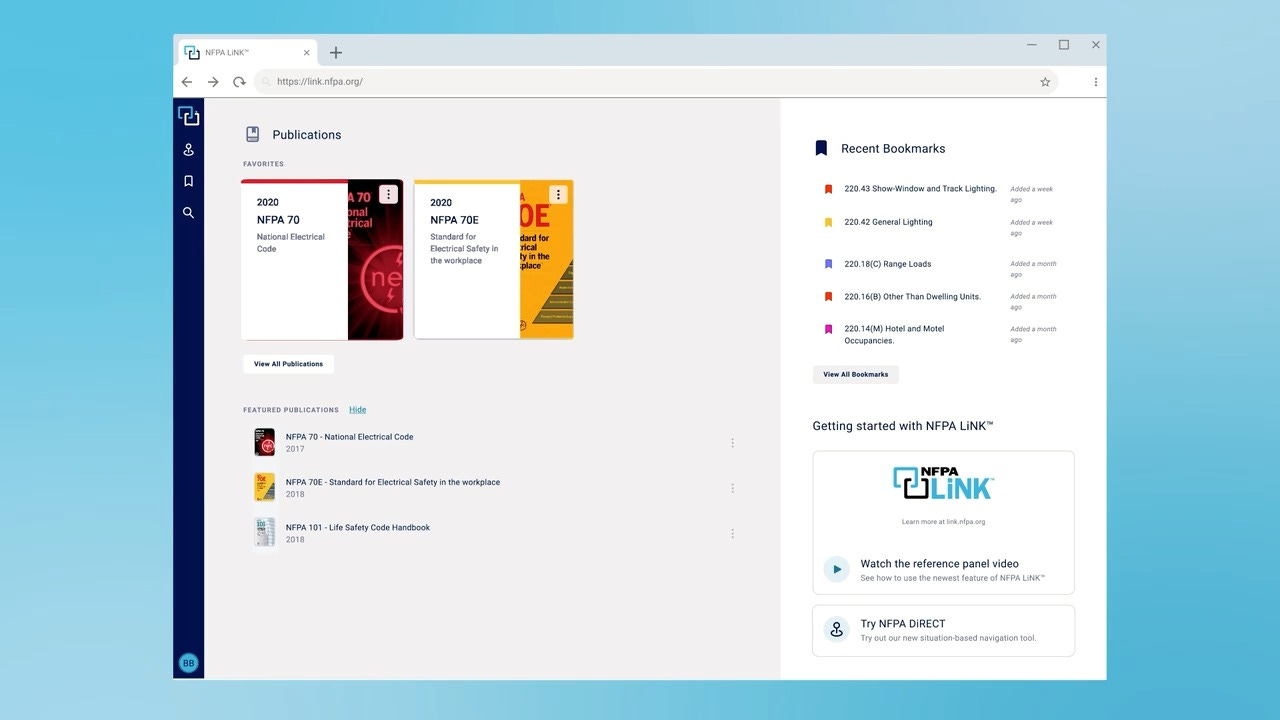Click View All Bookmarks button
The width and height of the screenshot is (1280, 720).
pos(856,374)
